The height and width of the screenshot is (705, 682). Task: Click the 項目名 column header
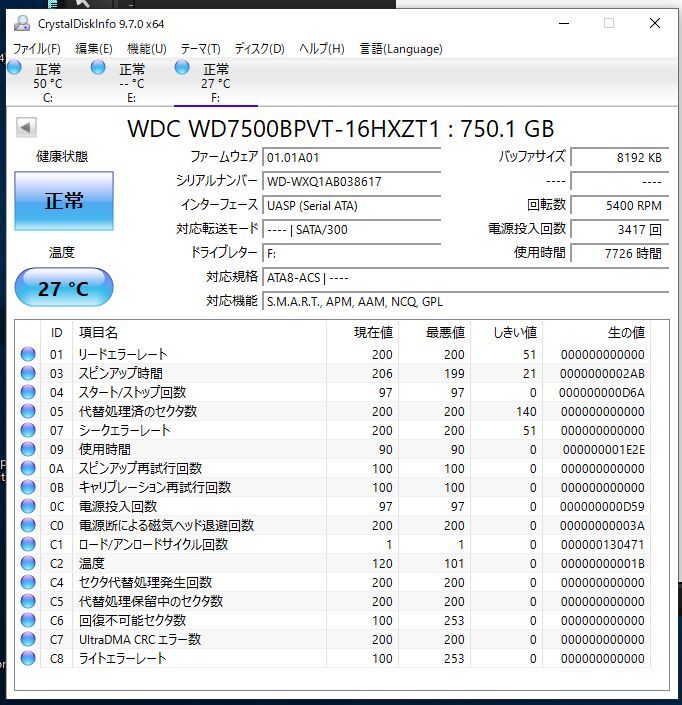tap(199, 333)
